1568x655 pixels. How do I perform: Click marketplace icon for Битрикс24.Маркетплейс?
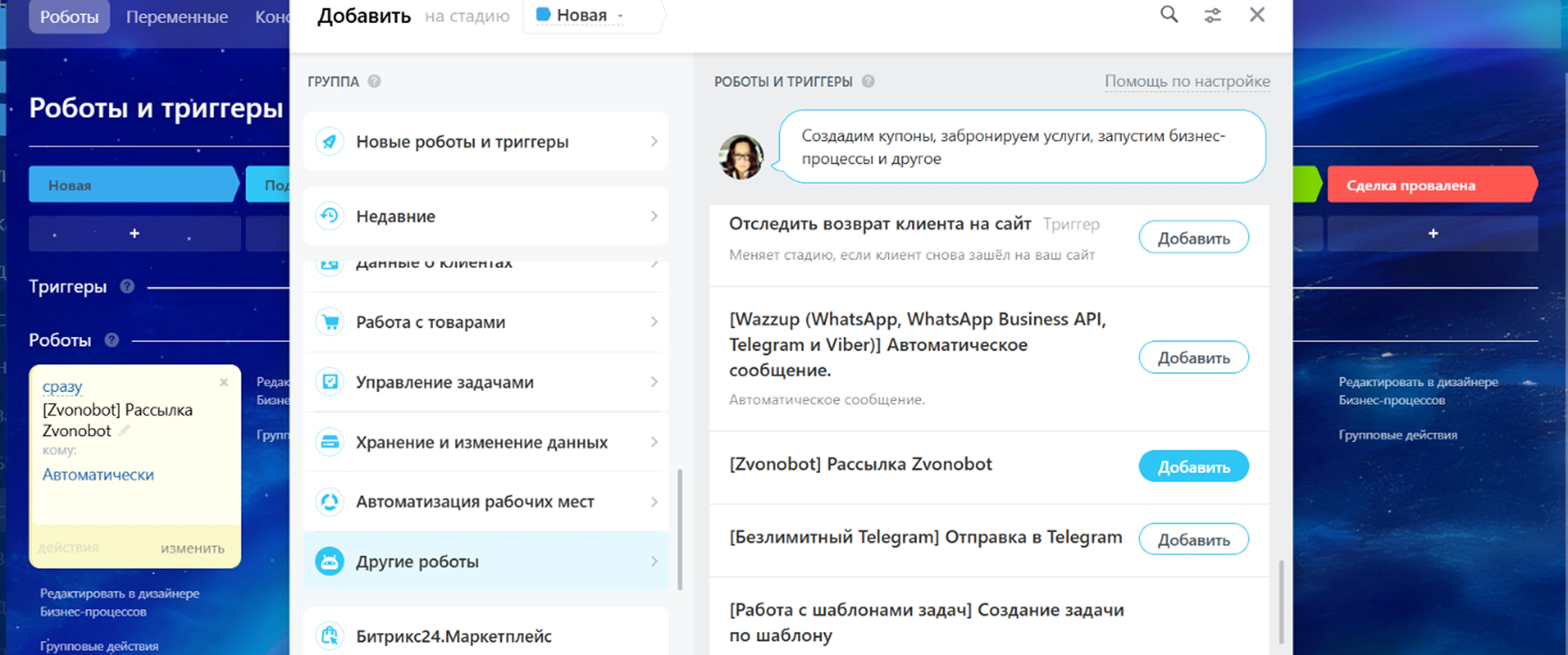point(329,636)
